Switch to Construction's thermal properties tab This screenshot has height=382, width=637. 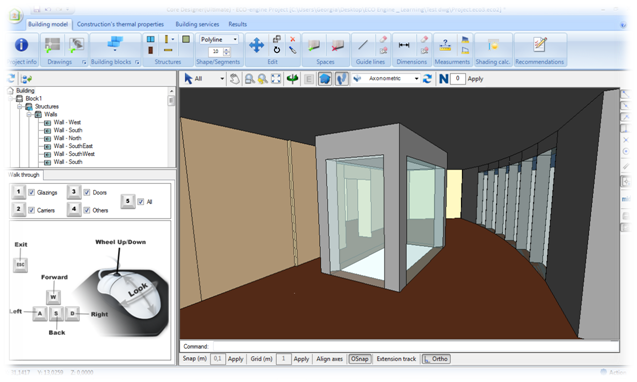coord(120,24)
